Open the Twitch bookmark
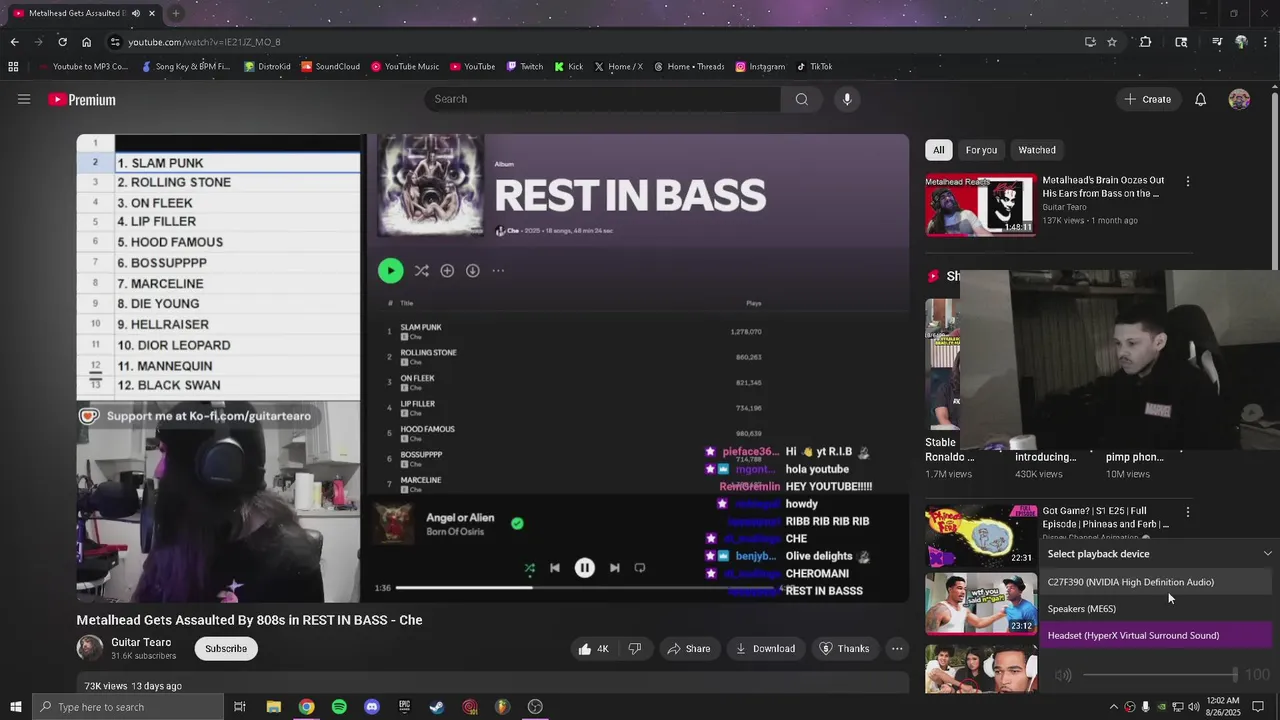Image resolution: width=1280 pixels, height=720 pixels. [x=525, y=67]
